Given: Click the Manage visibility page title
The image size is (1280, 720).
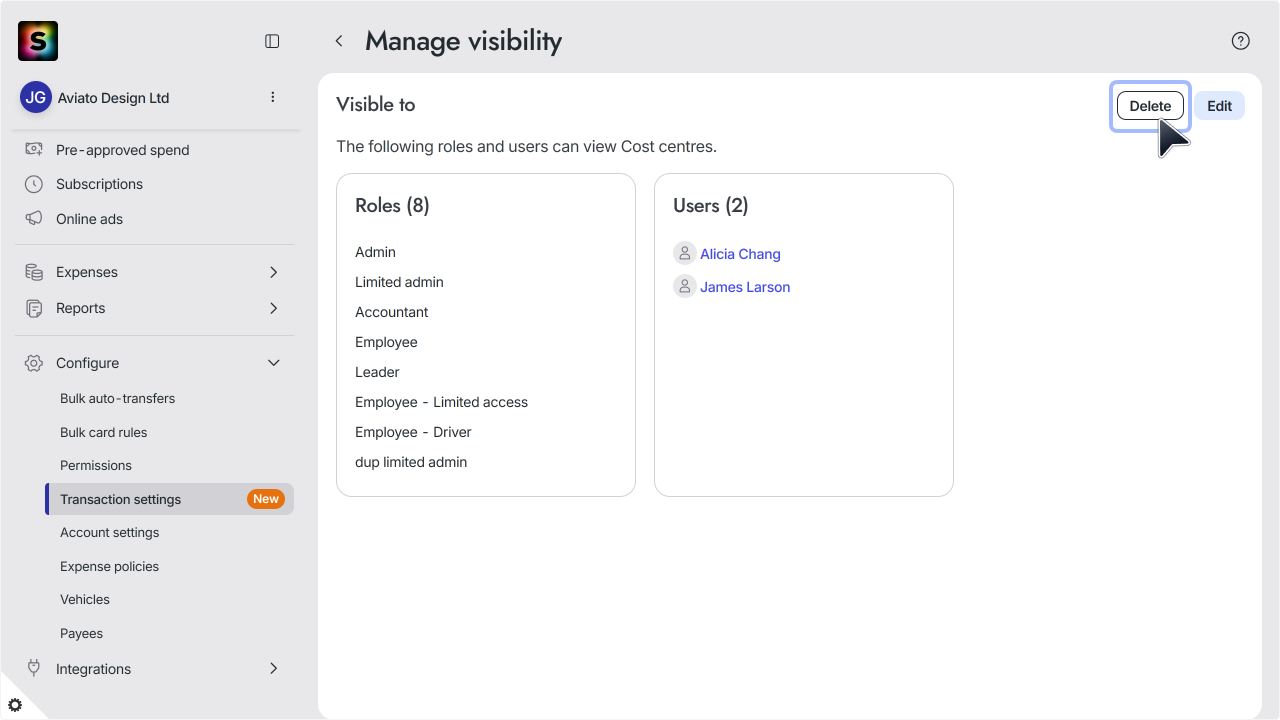Looking at the screenshot, I should click(463, 41).
